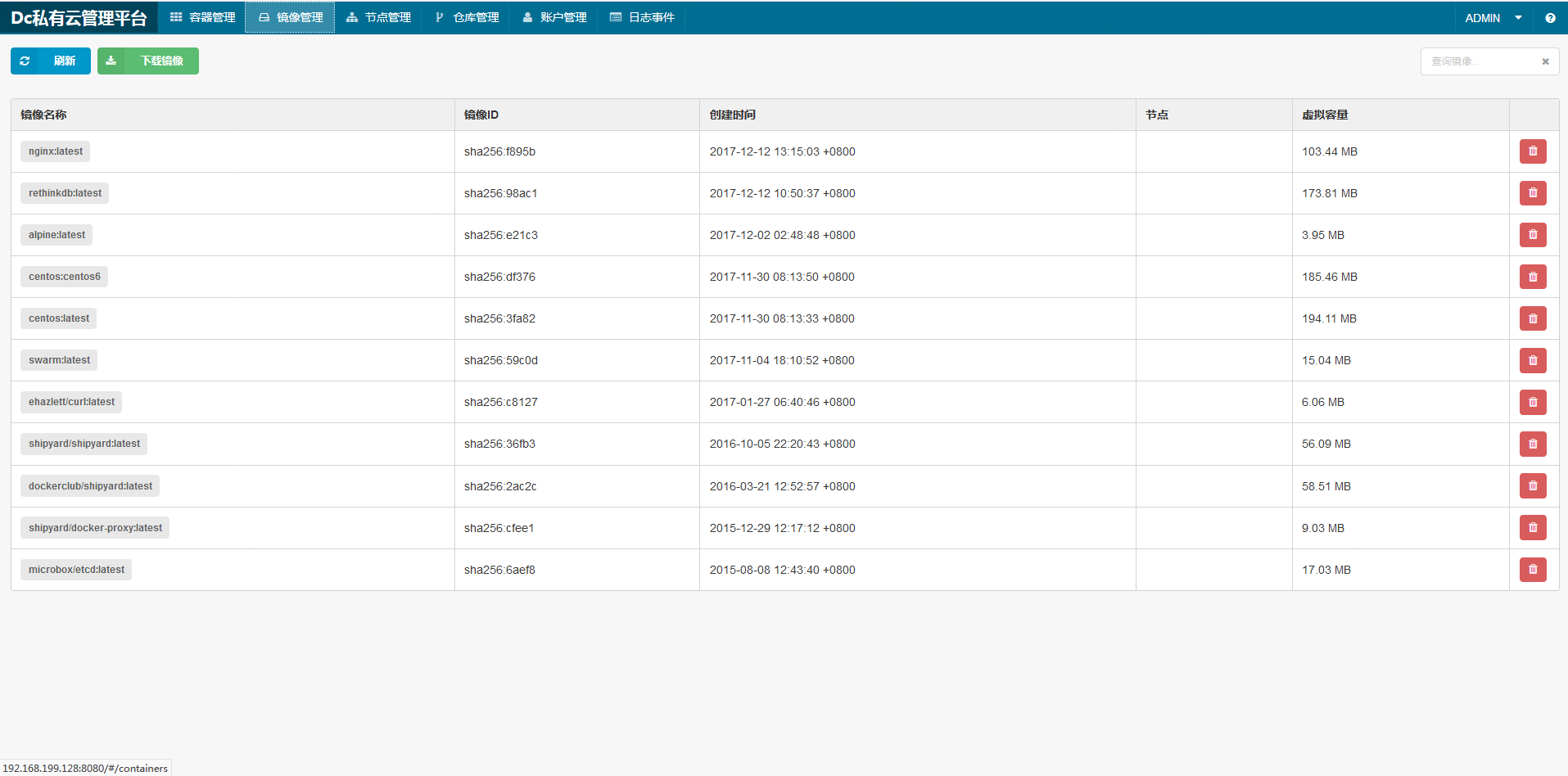Select the microbox/etcd:latest name tag
Viewport: 1568px width, 776px height.
[x=76, y=570]
